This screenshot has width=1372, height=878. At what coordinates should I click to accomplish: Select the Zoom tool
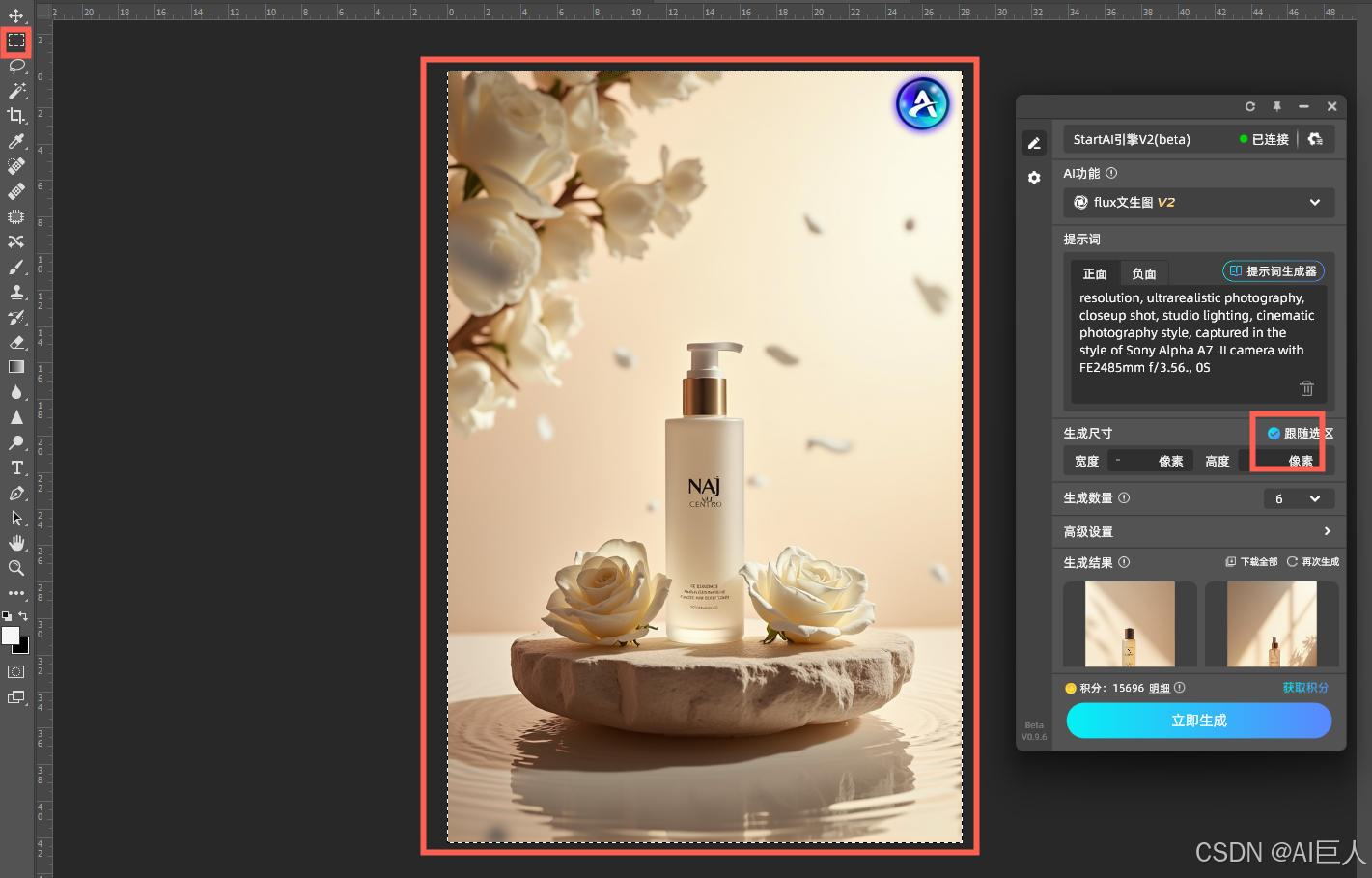click(x=16, y=568)
